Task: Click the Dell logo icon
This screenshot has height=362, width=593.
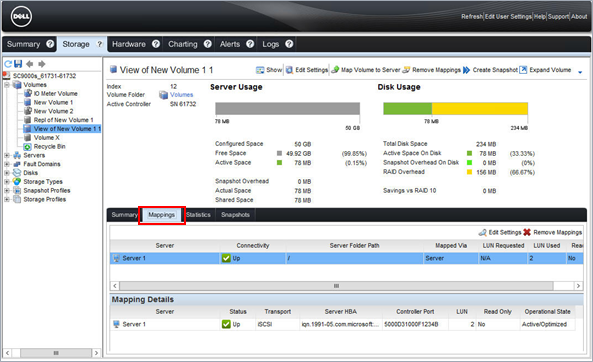Action: tap(21, 17)
